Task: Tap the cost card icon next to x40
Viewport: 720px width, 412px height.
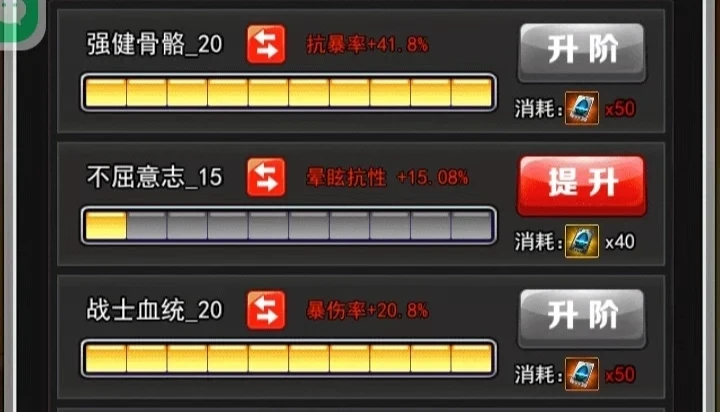Action: point(581,241)
